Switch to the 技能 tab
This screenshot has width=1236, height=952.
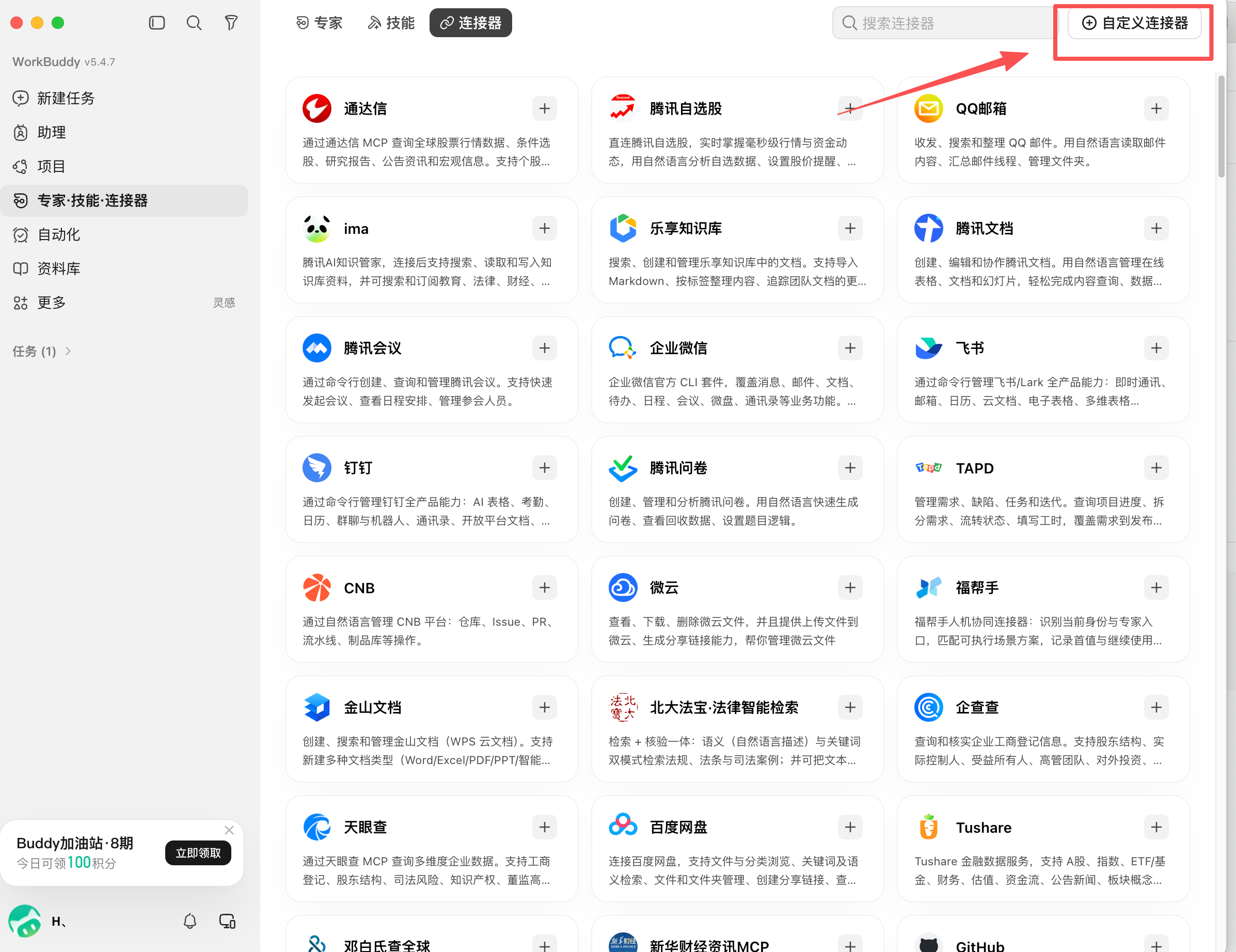pos(391,23)
